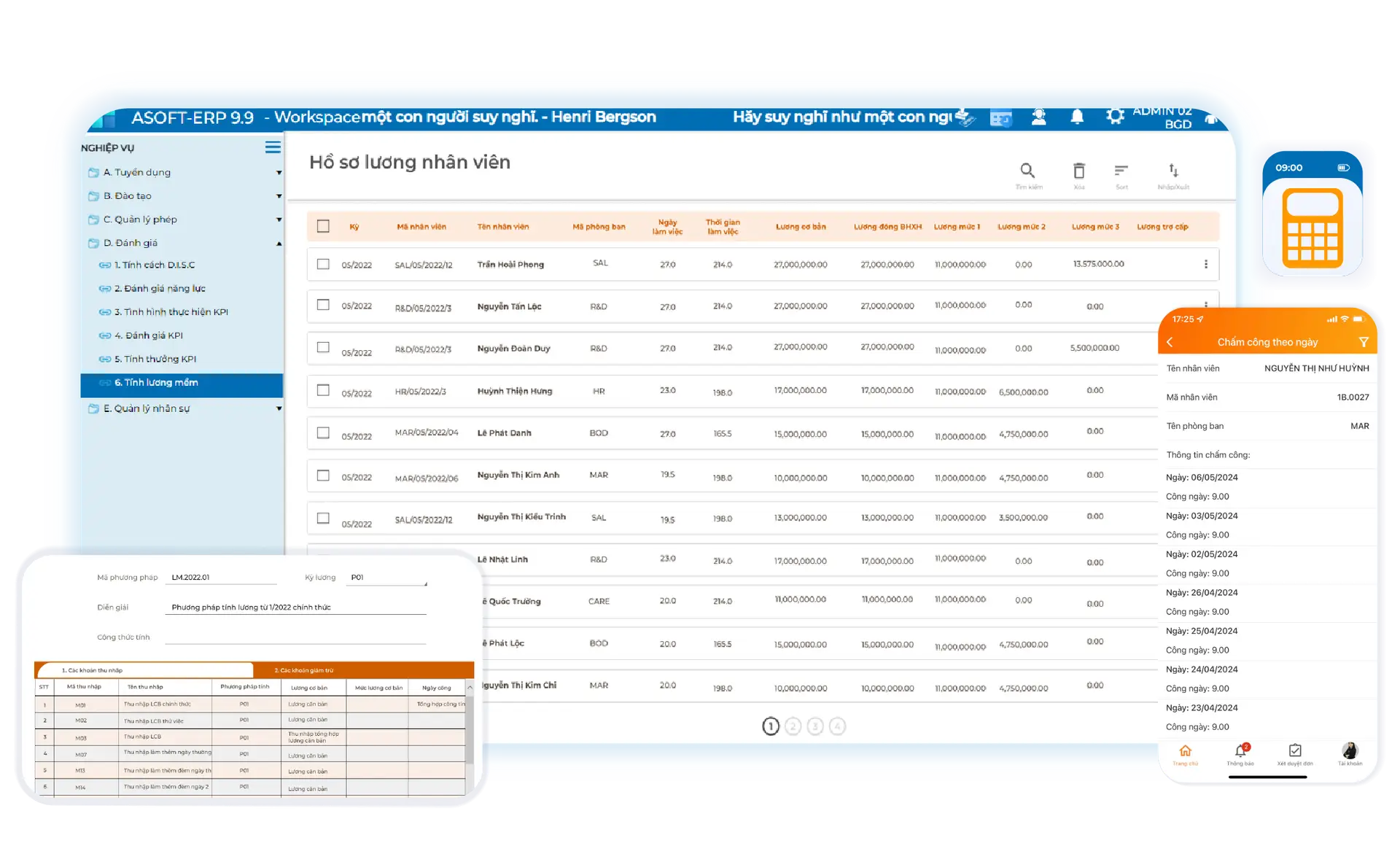
Task: Toggle the hamburger menu beside NGHIỆP VỤ
Action: click(273, 147)
